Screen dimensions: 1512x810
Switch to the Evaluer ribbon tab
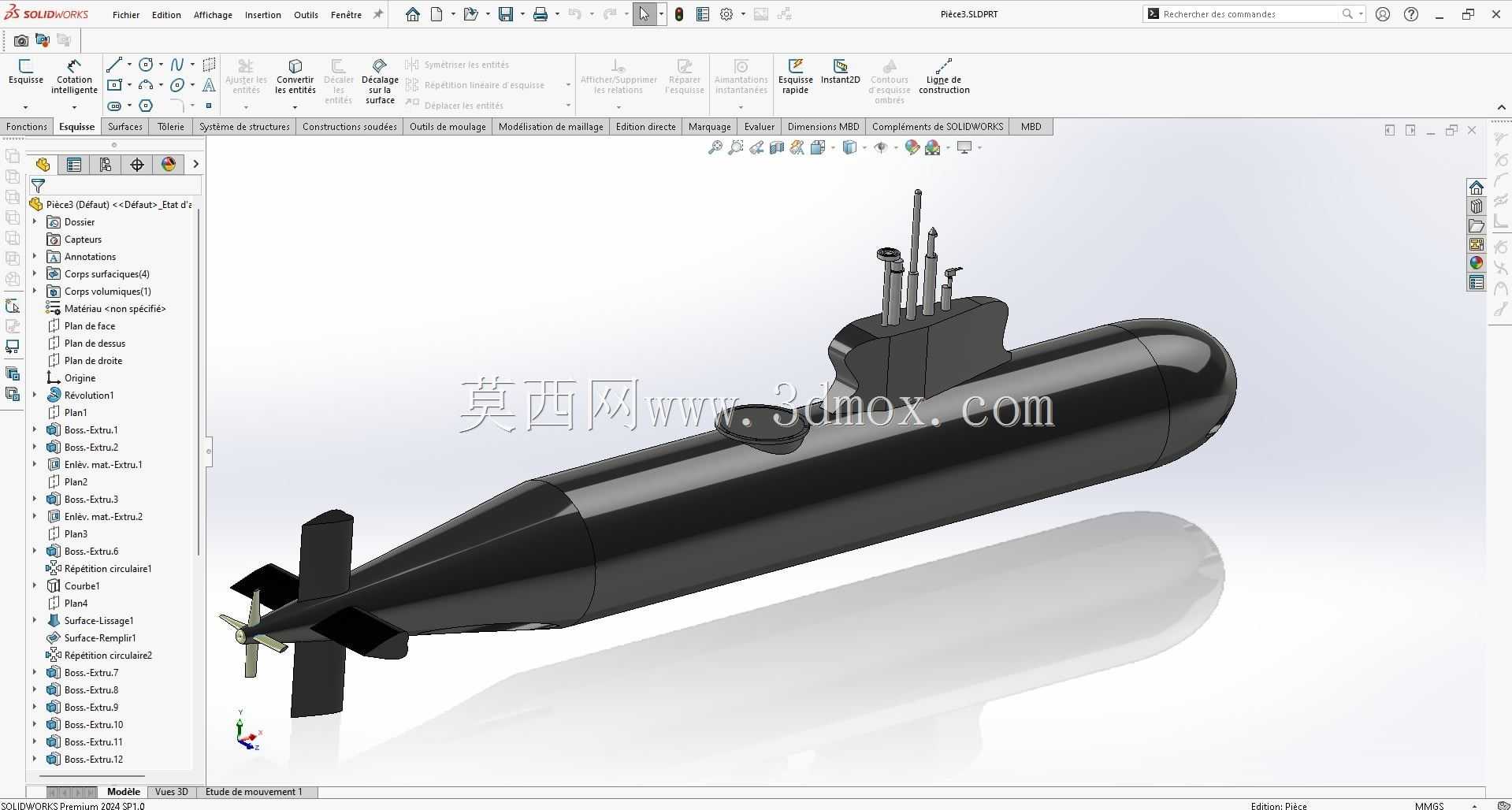coord(760,126)
